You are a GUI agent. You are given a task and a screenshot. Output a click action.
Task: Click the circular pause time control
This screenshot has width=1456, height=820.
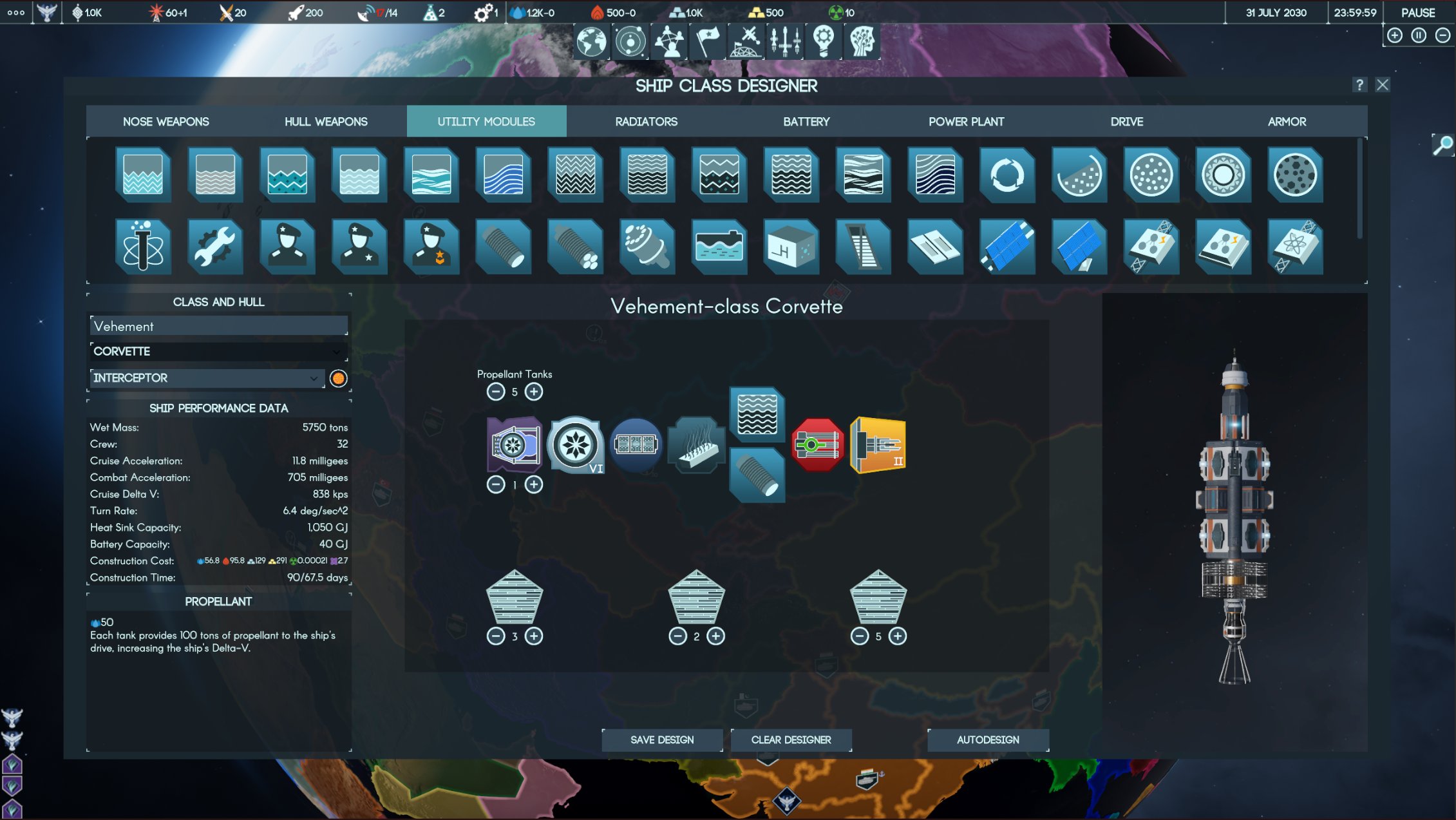[1419, 35]
